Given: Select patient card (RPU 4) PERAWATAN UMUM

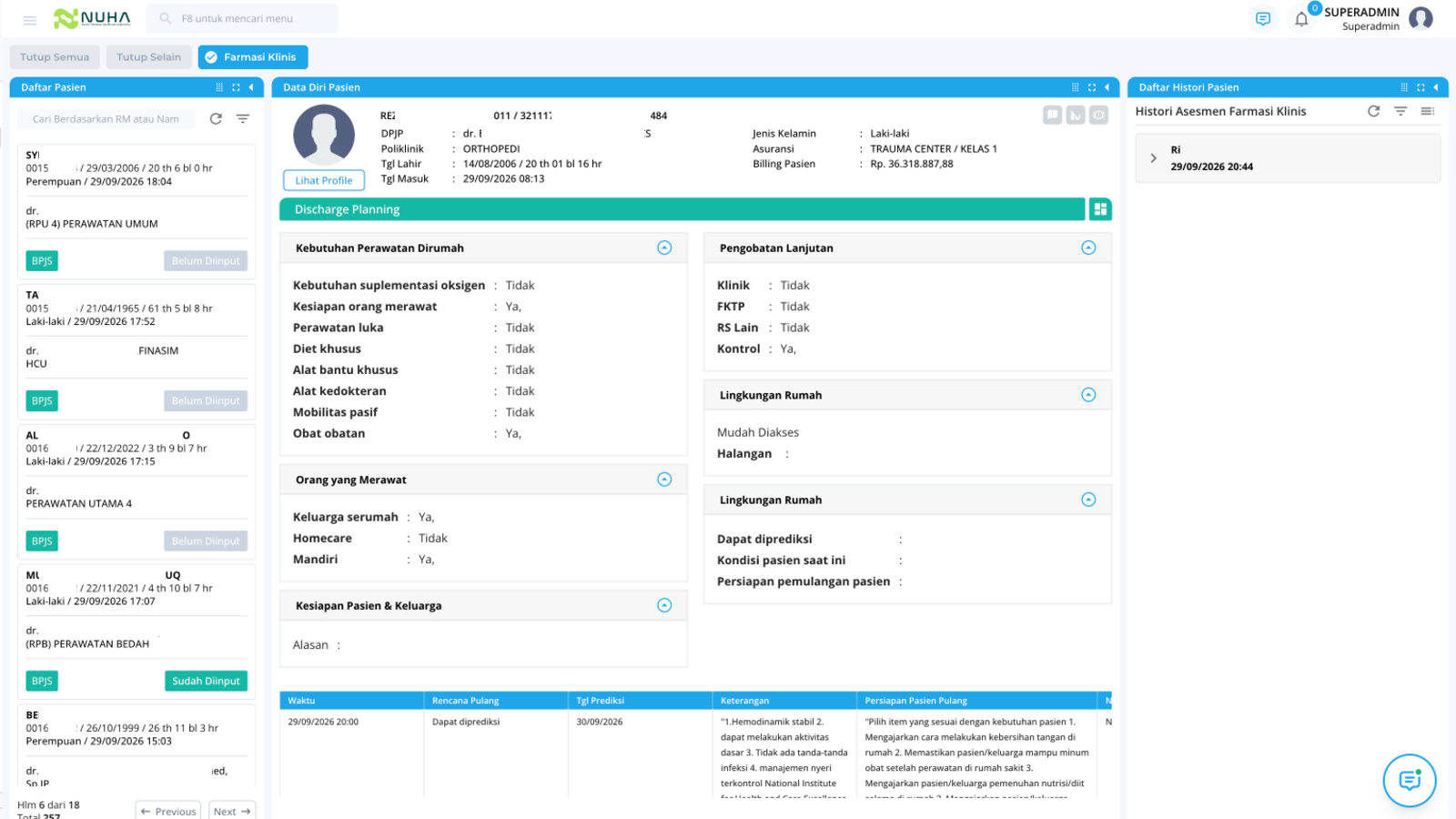Looking at the screenshot, I should pyautogui.click(x=136, y=209).
